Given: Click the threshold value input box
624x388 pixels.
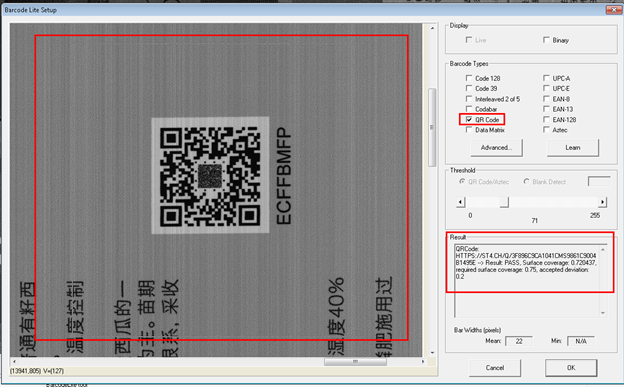Looking at the screenshot, I should [599, 181].
